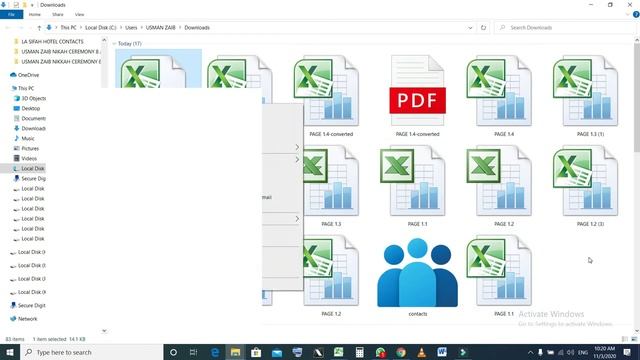Open the Windows Start menu

click(10, 352)
